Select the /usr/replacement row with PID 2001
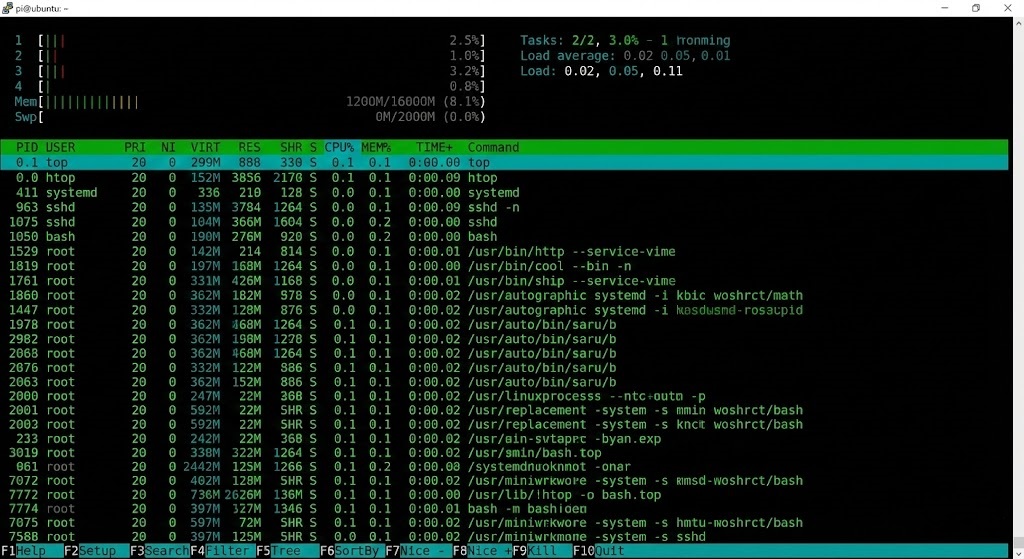 (x=504, y=410)
